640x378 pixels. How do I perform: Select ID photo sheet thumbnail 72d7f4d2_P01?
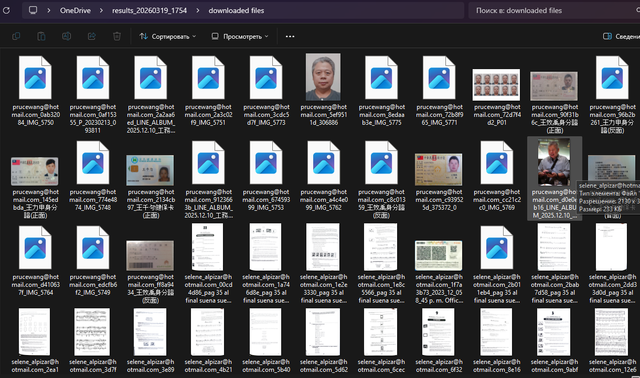[x=496, y=84]
